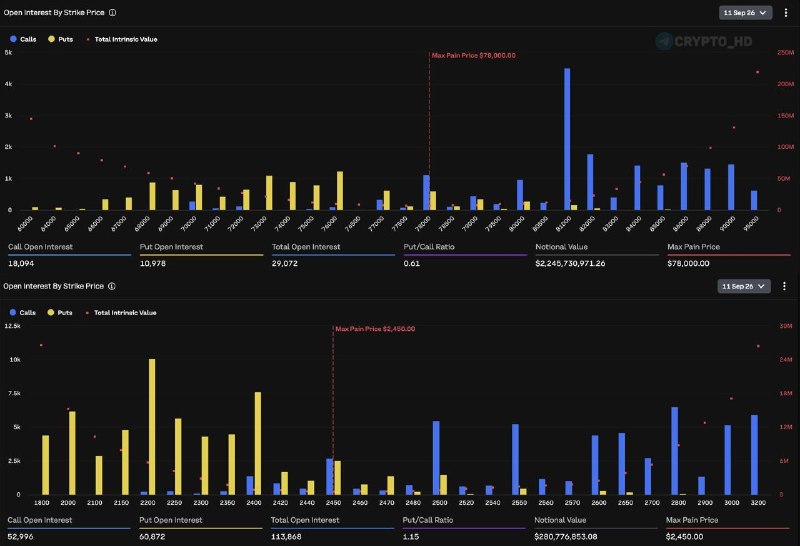Click the 5k label on upper chart's left axis
Image resolution: width=800 pixels, height=546 pixels.
8,53
